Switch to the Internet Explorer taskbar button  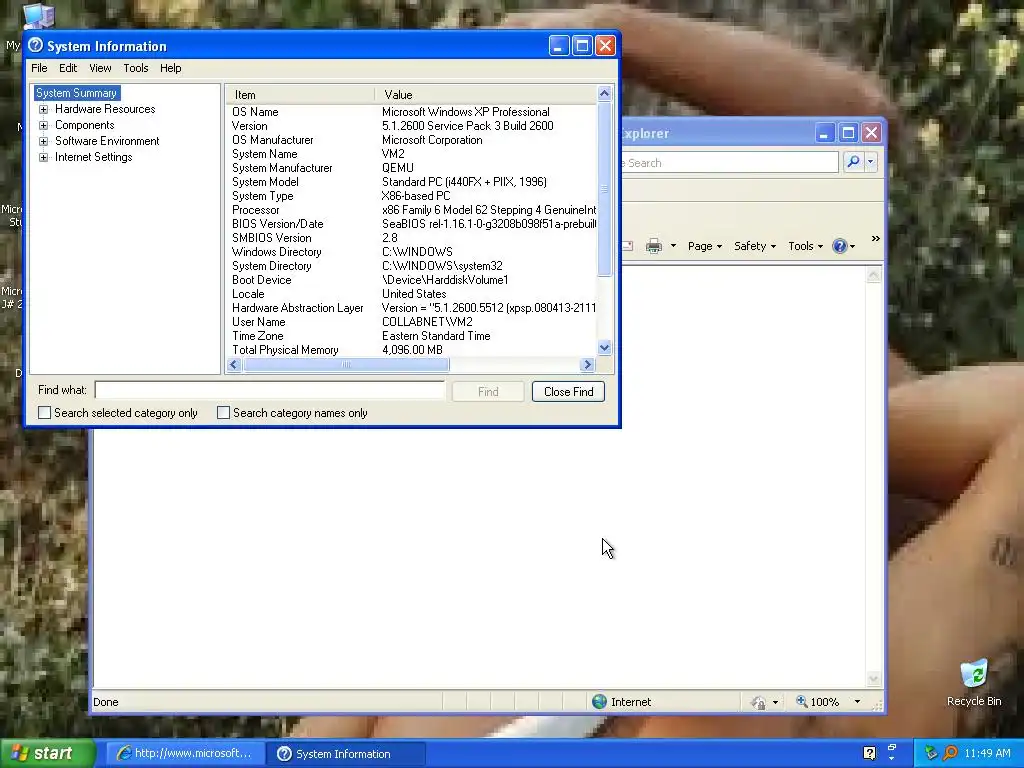tap(185, 754)
